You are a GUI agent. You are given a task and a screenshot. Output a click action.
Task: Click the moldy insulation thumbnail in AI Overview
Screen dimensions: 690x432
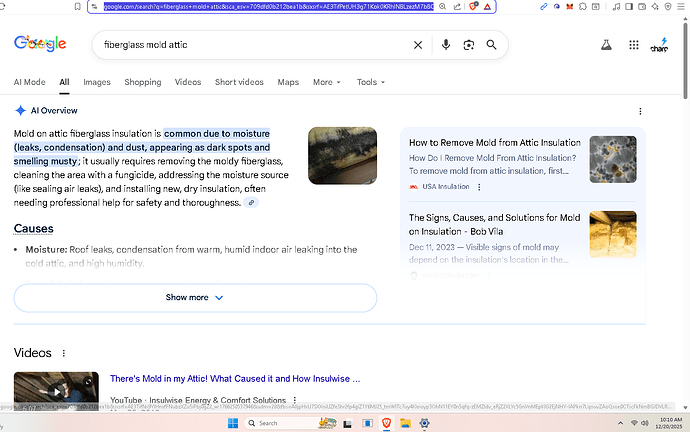(342, 156)
